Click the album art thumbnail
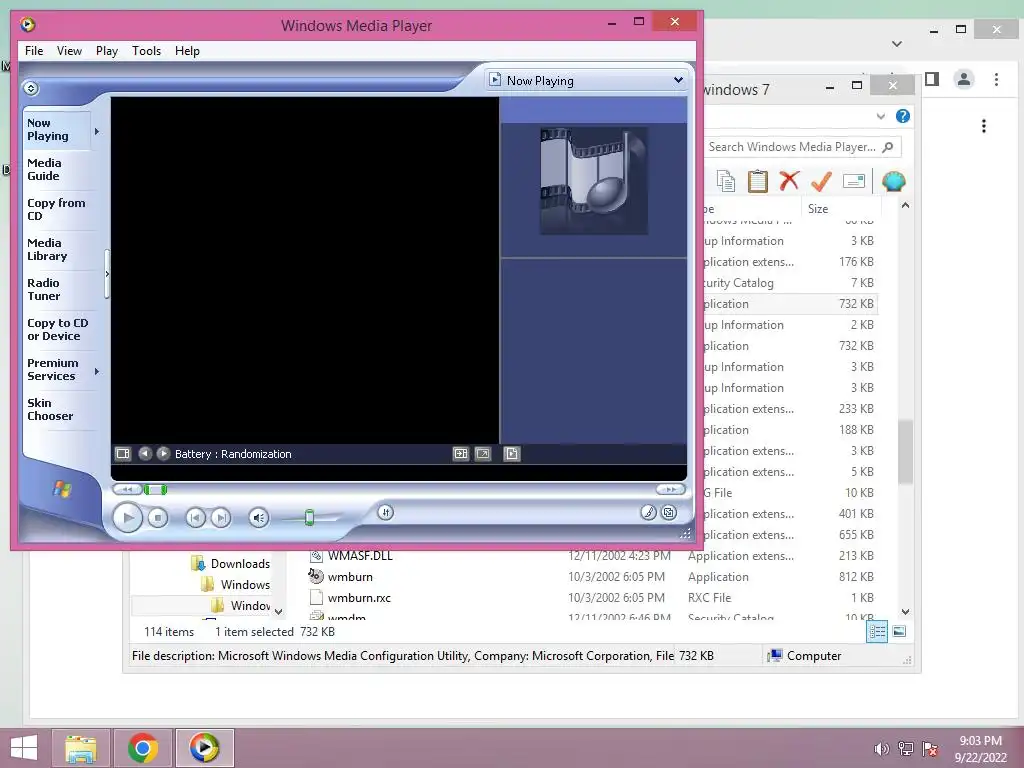1024x768 pixels. click(594, 181)
